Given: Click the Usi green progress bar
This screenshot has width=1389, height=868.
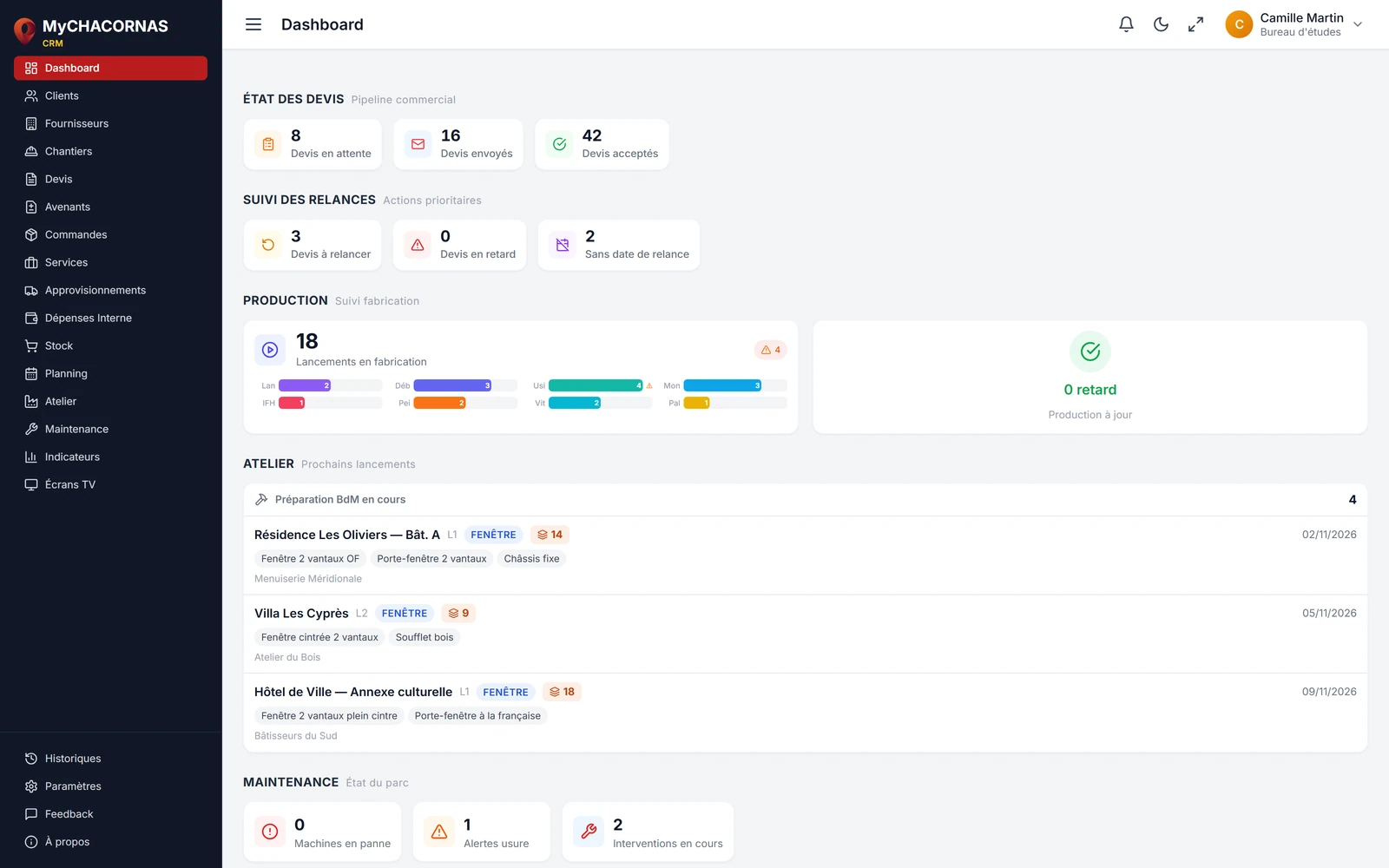Looking at the screenshot, I should [x=596, y=385].
